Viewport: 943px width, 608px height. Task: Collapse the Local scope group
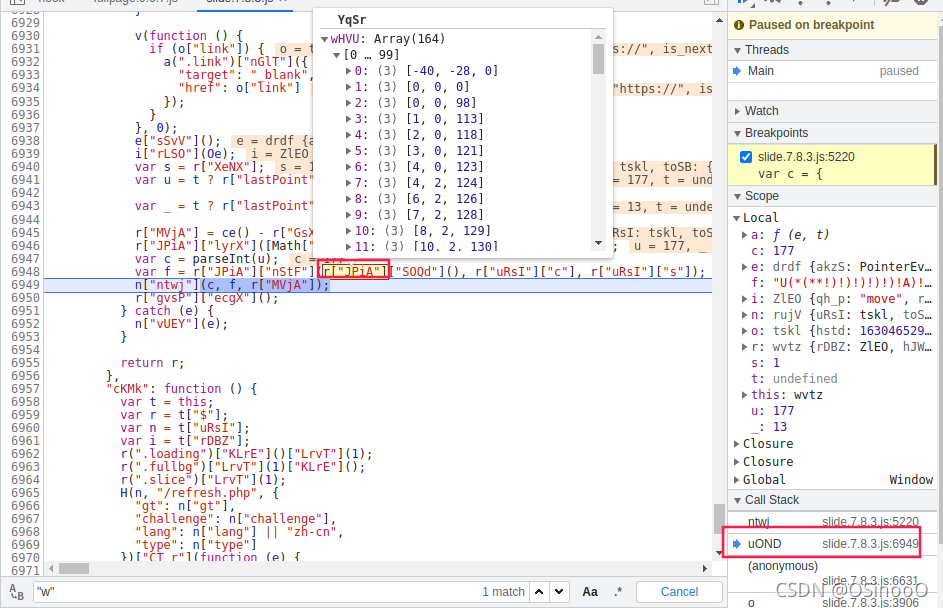[x=737, y=218]
